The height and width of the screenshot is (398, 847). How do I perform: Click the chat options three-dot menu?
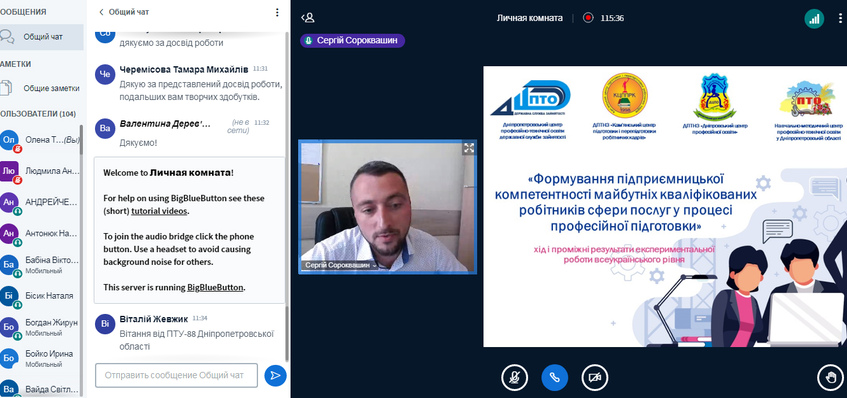277,12
